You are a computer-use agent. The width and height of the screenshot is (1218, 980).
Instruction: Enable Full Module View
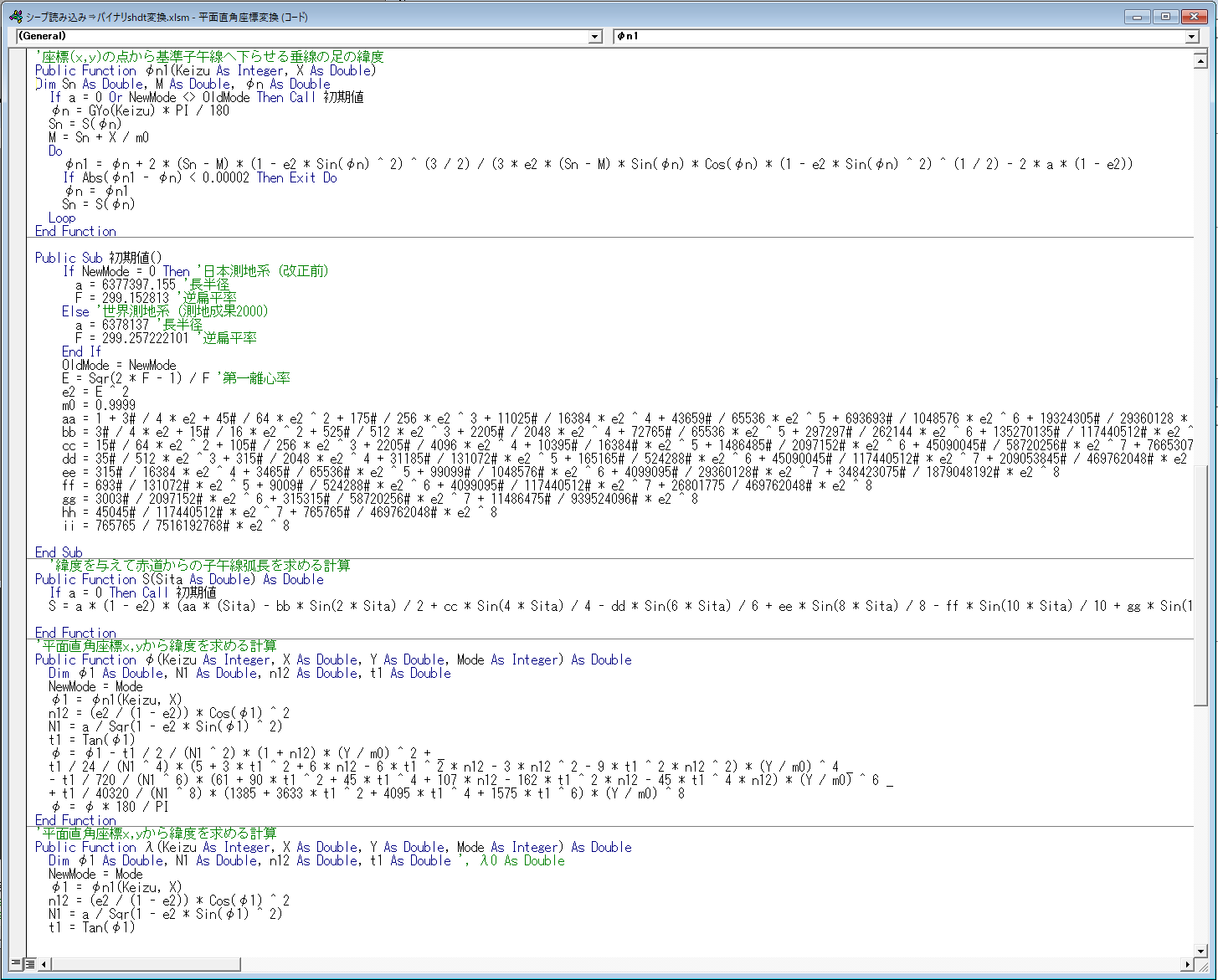(30, 964)
